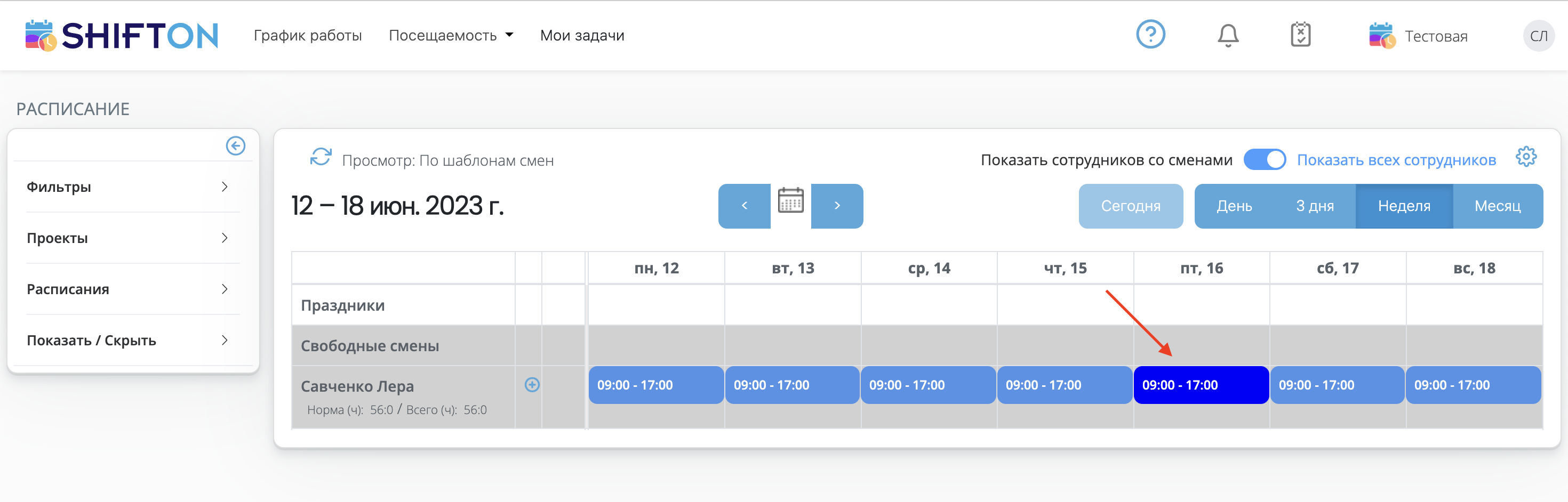Click the вт, 13 column header

point(793,268)
